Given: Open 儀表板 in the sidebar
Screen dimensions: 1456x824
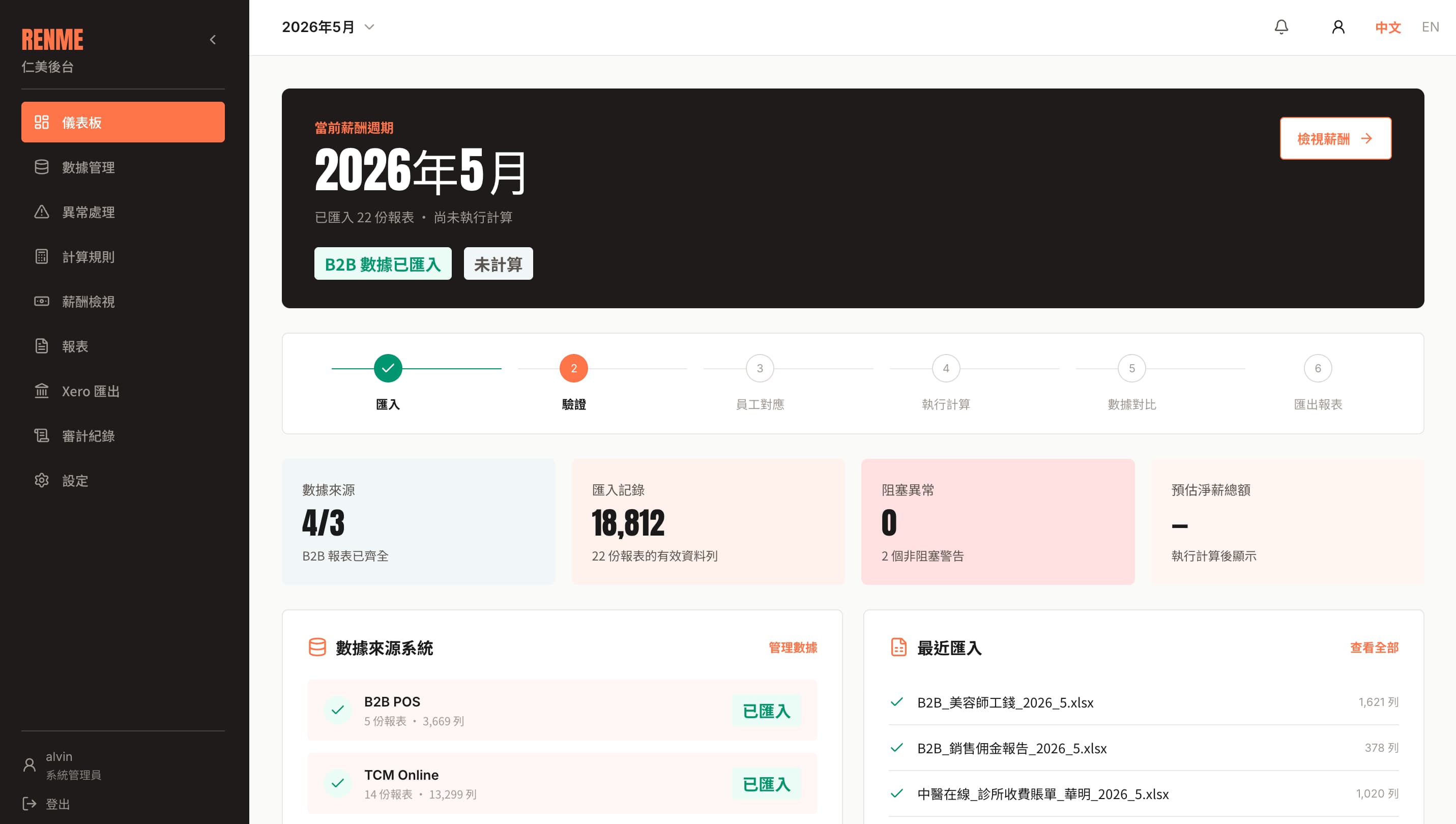Looking at the screenshot, I should point(123,122).
